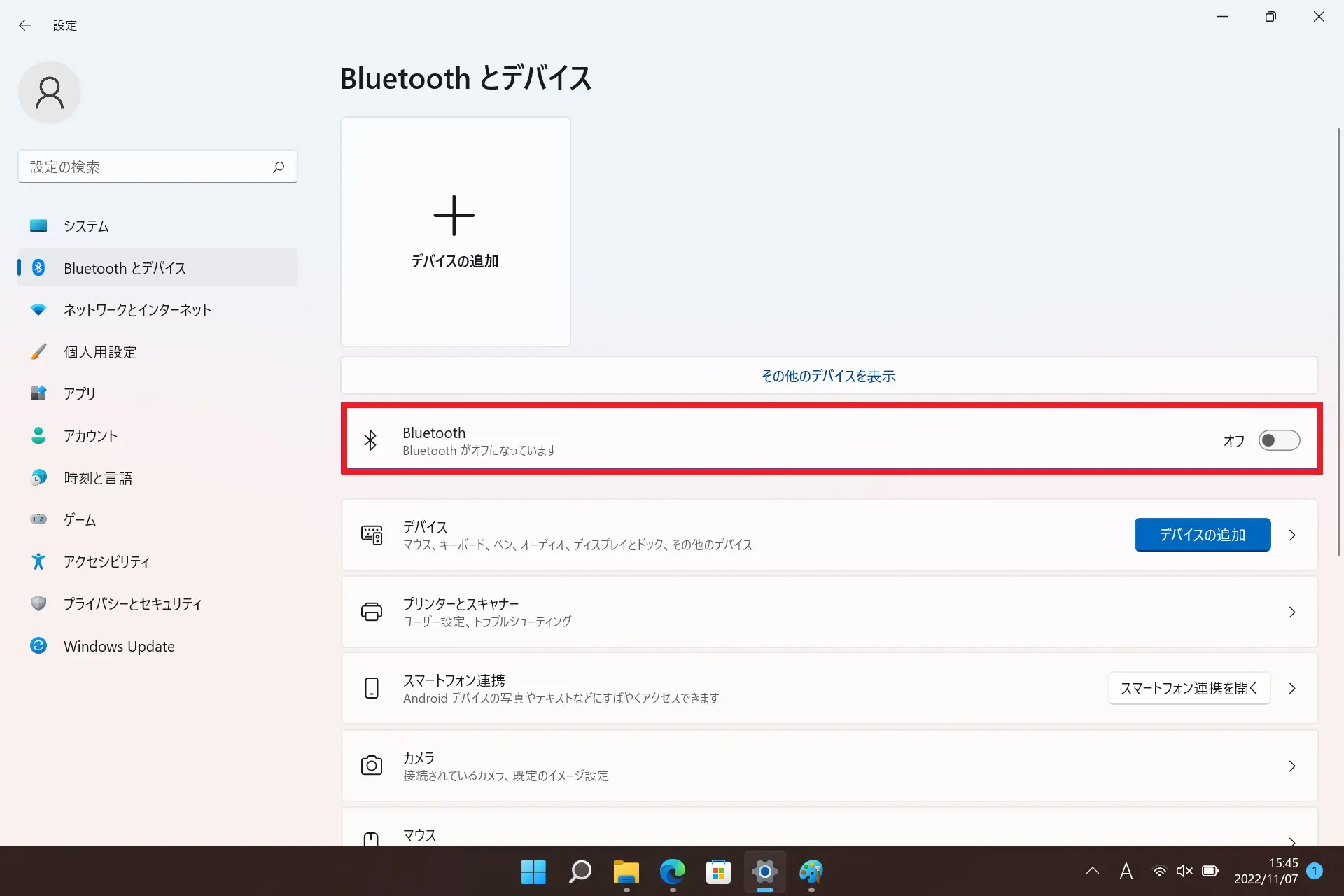Screen dimensions: 1344x896
Task: Click その他のデバイスを表示 link
Action: point(828,376)
